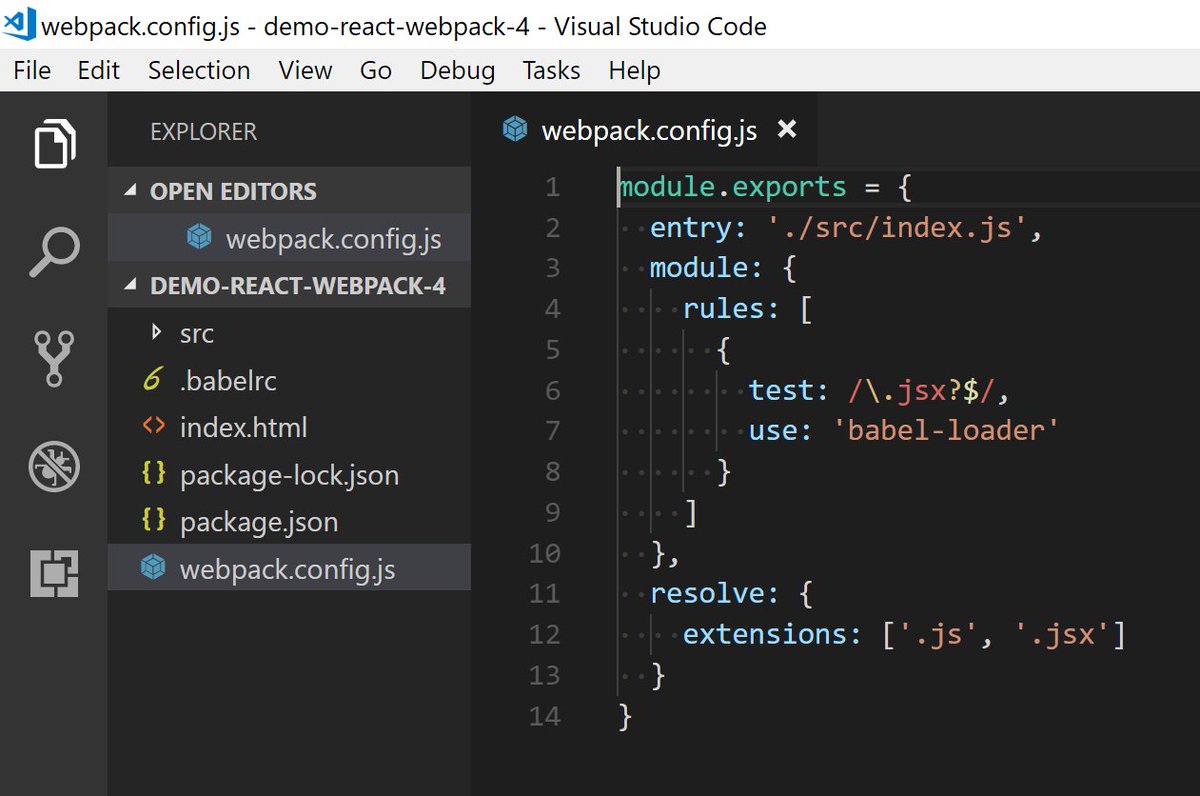Click webpack icon of project webpack.config.js
1200x796 pixels.
pyautogui.click(x=152, y=568)
